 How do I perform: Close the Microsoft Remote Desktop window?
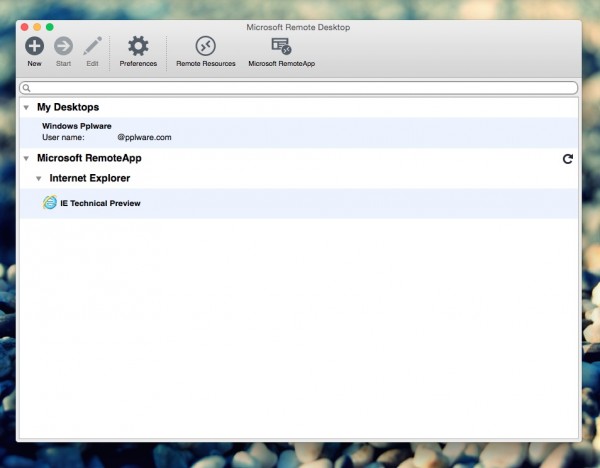point(24,27)
